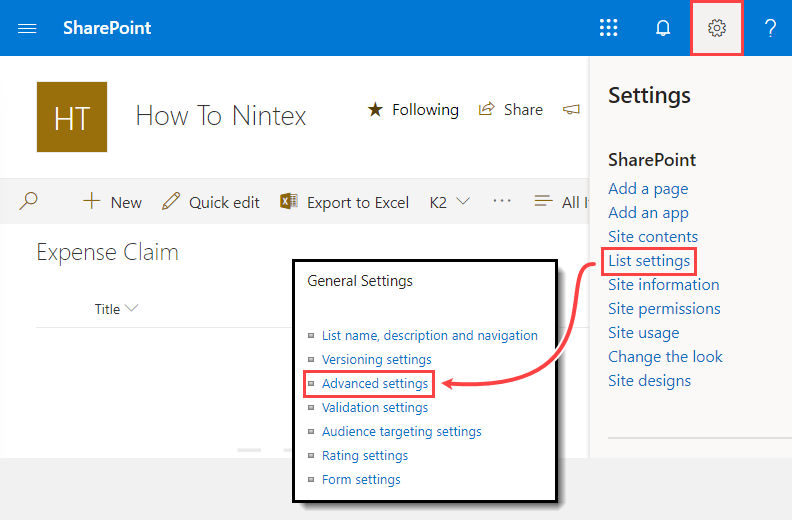Open Validation settings link
Image resolution: width=792 pixels, height=520 pixels.
375,407
